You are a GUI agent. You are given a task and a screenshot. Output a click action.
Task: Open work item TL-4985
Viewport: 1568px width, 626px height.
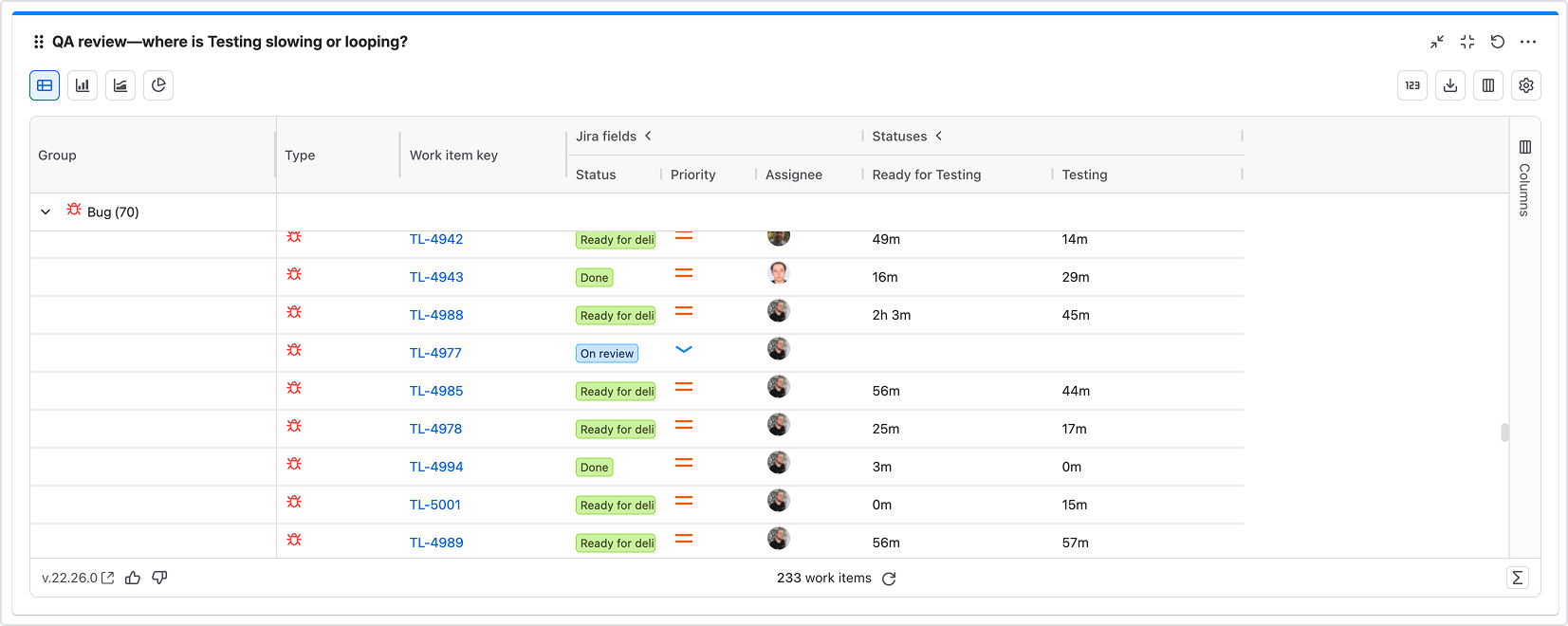click(x=436, y=391)
